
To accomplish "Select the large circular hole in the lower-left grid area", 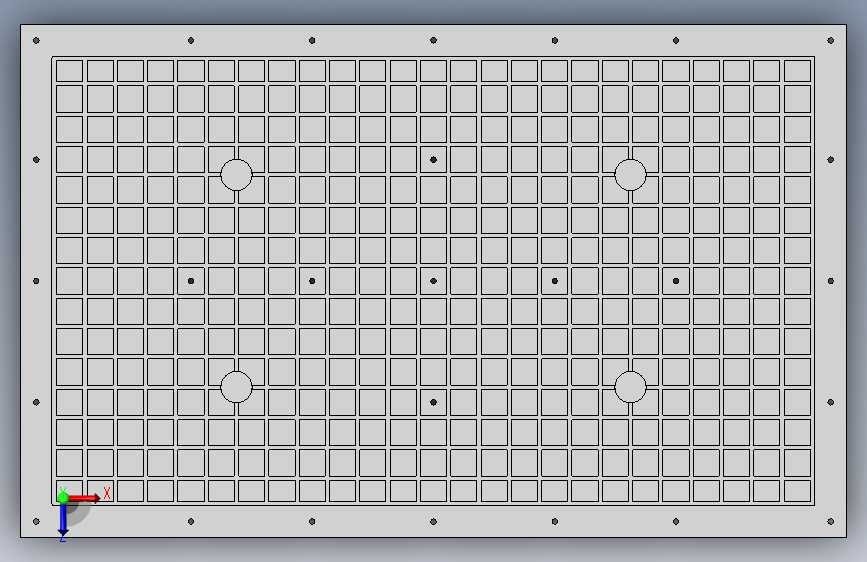I will pos(237,387).
